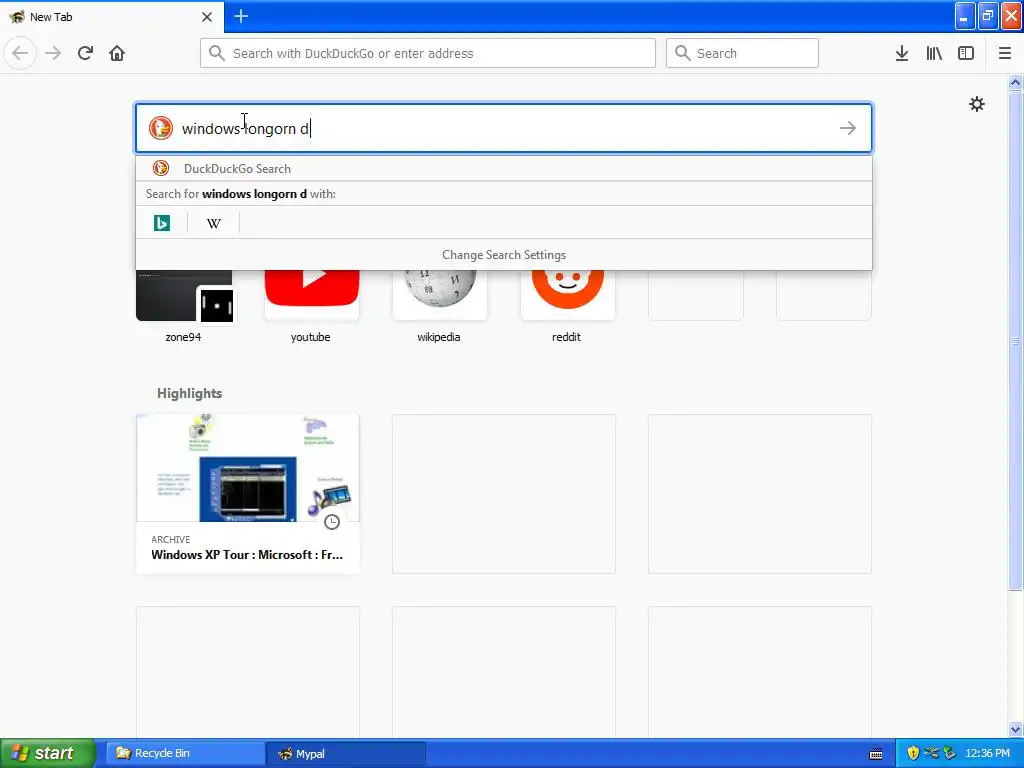Click the on-screen keyboard tray icon
The width and height of the screenshot is (1024, 768).
[876, 754]
